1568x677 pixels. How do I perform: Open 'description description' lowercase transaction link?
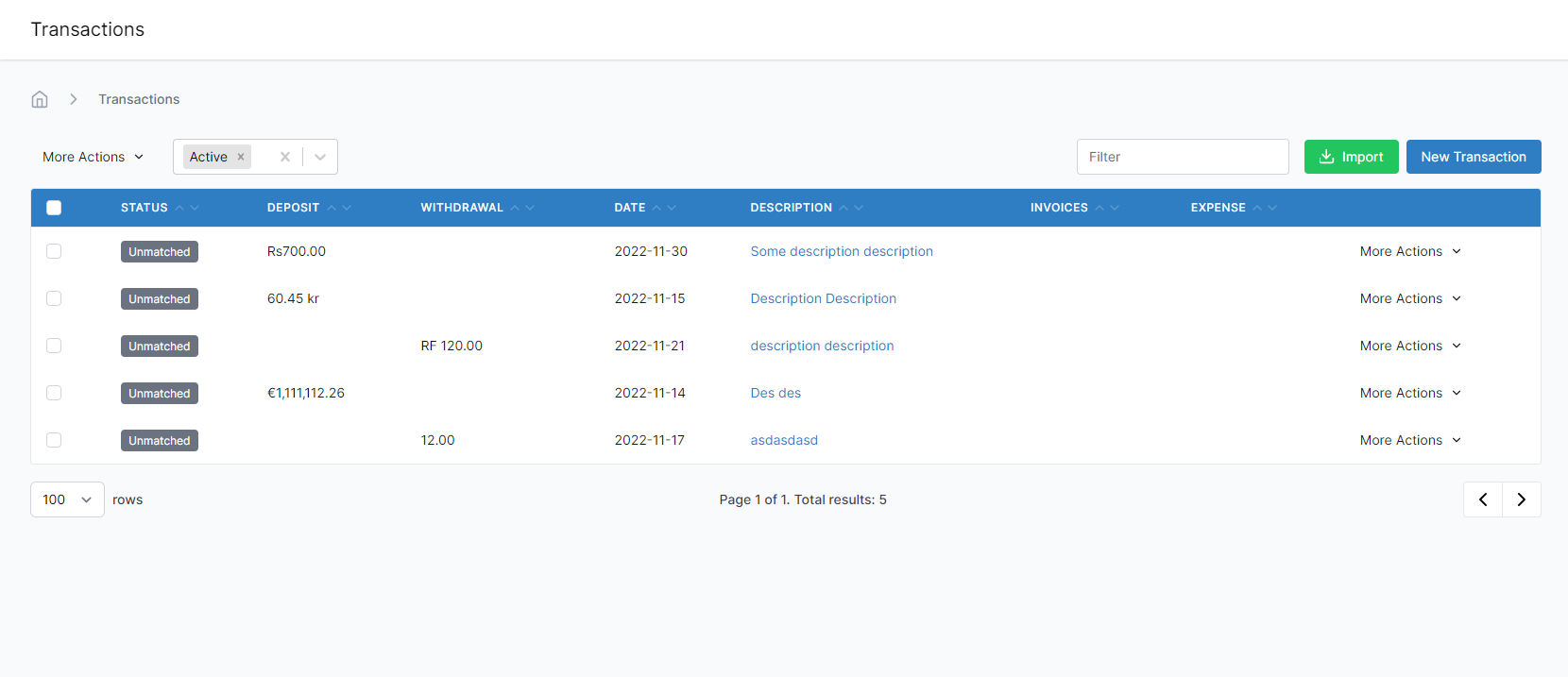click(822, 346)
